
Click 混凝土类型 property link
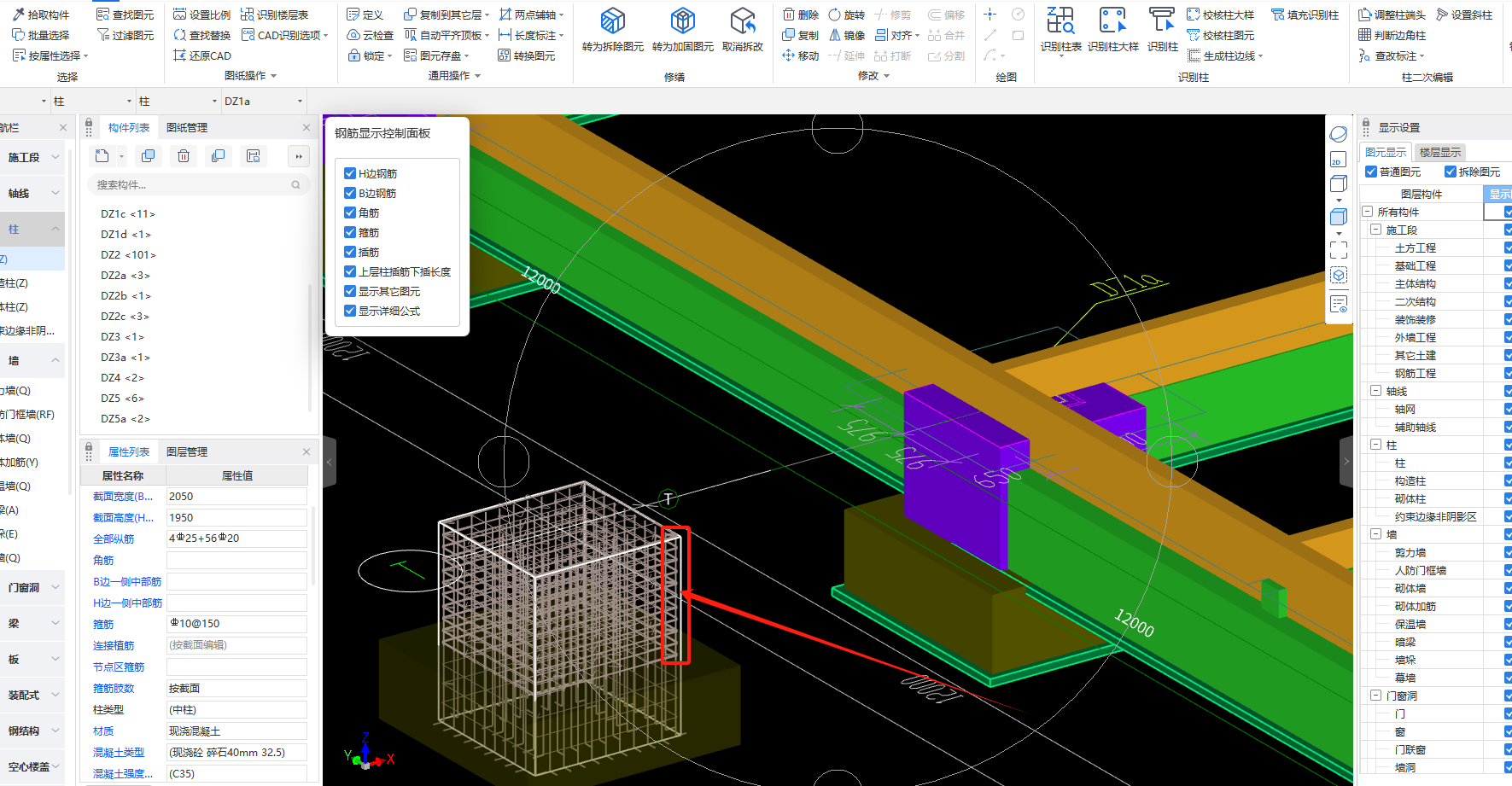[x=119, y=752]
